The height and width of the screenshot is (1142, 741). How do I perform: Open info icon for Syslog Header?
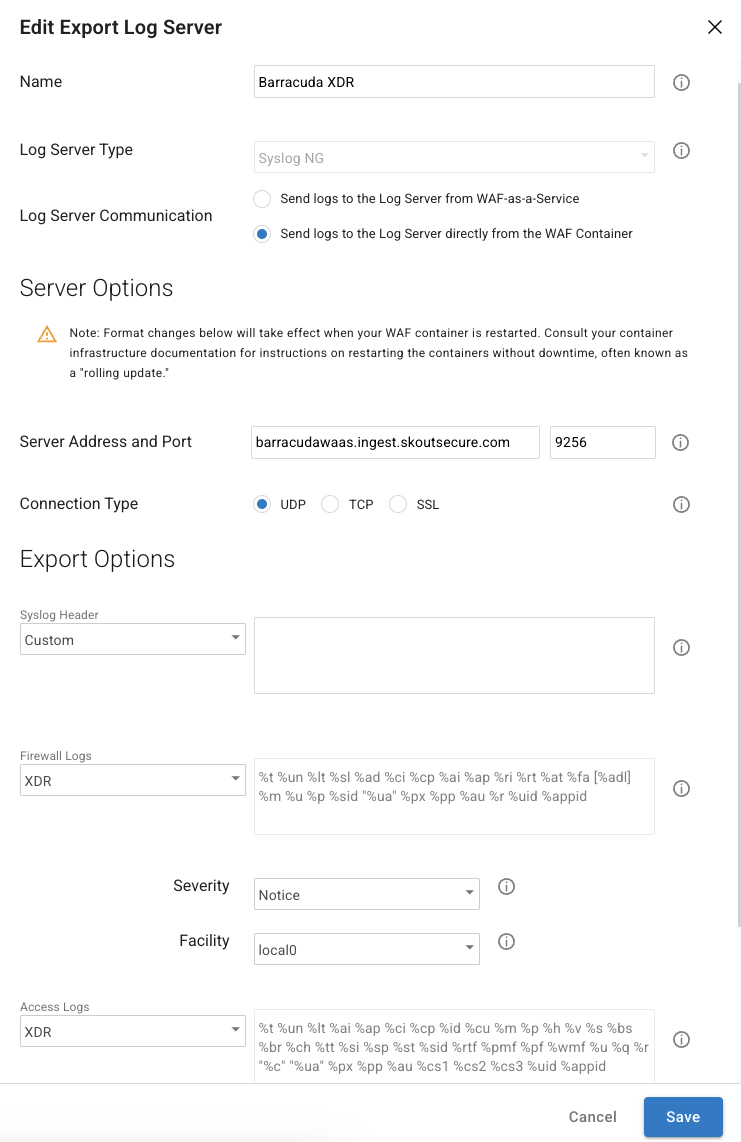pyautogui.click(x=681, y=647)
